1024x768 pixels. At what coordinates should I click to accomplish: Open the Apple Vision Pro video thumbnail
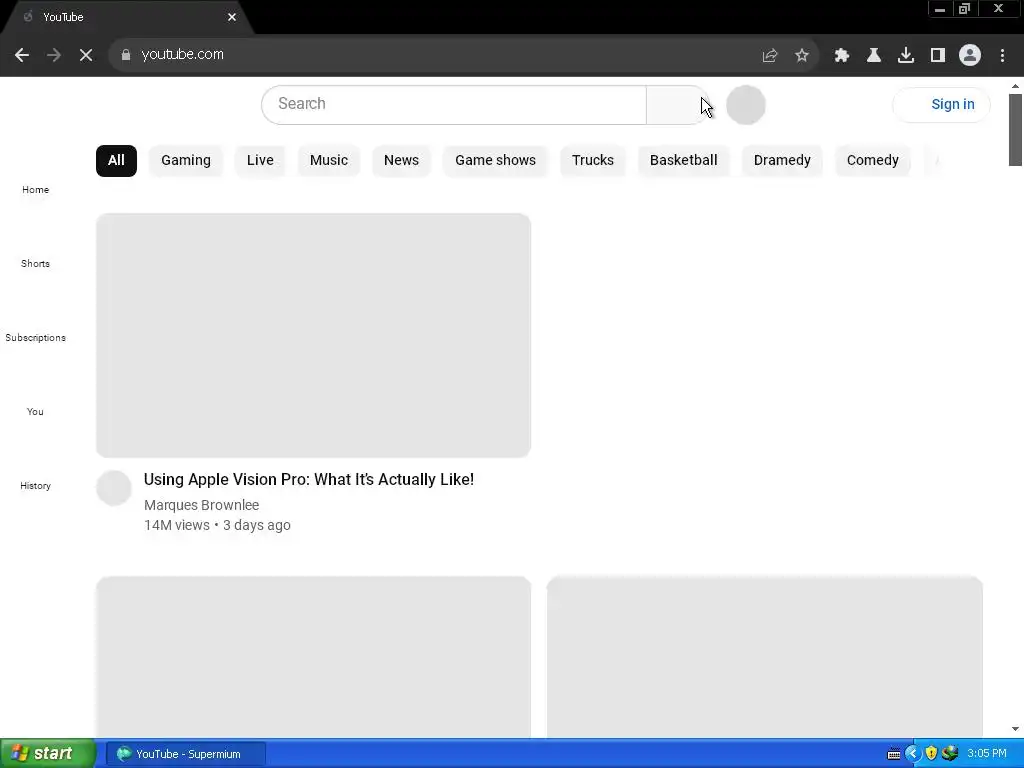coord(313,336)
